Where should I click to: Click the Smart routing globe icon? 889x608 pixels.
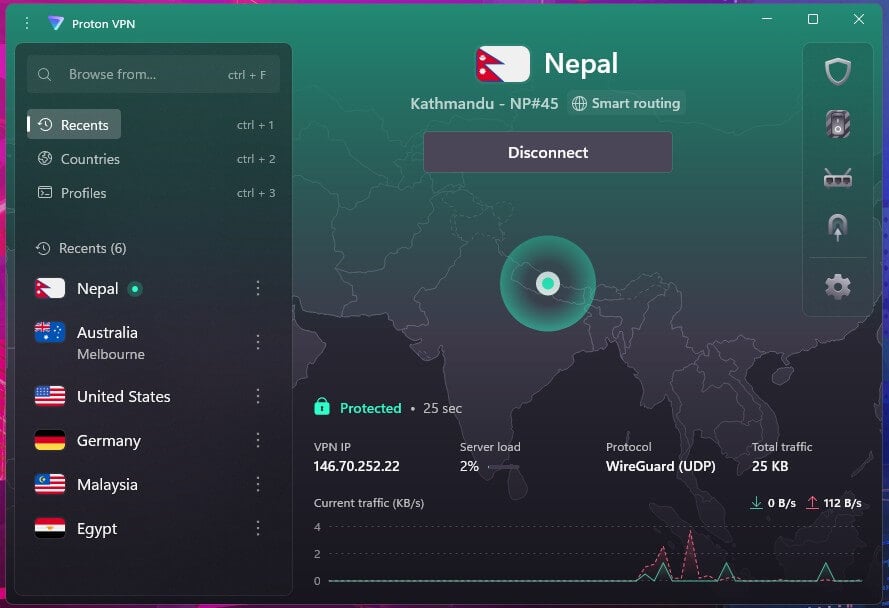pos(579,104)
